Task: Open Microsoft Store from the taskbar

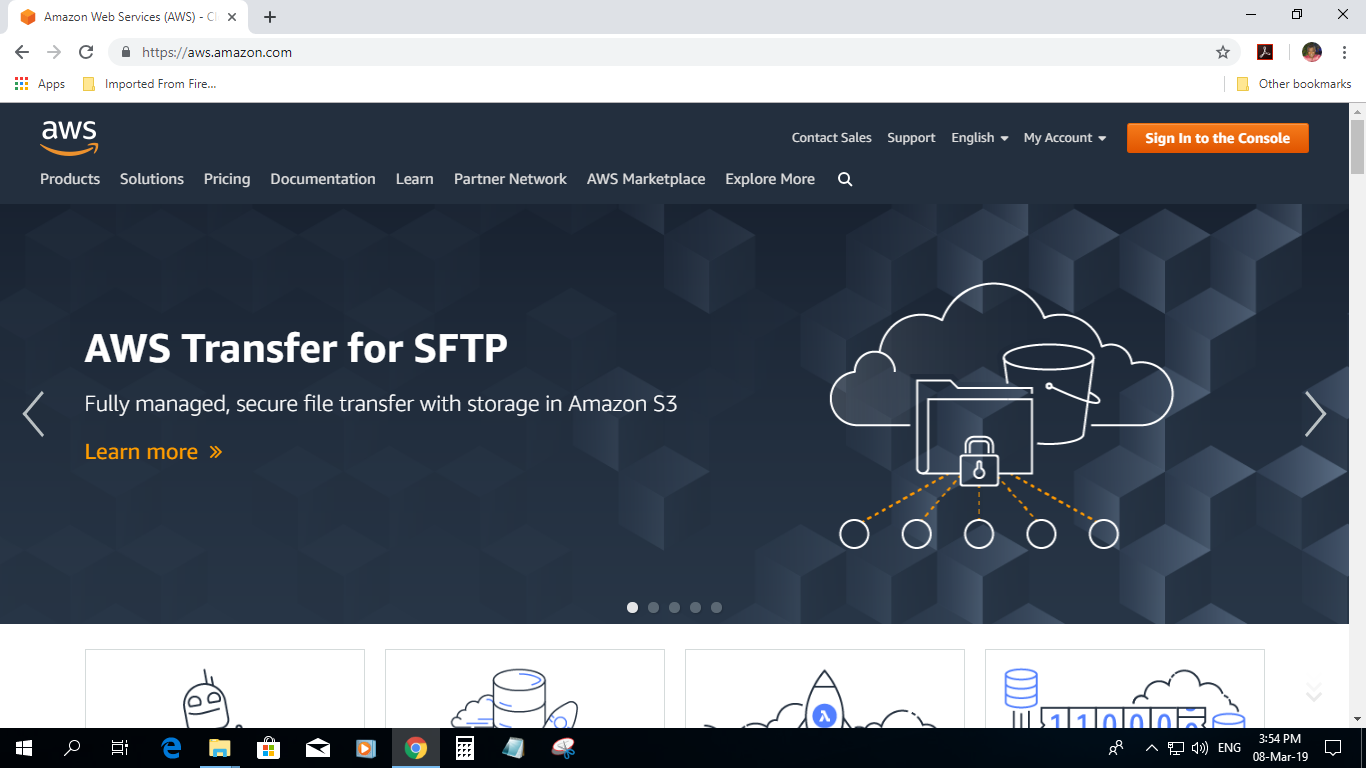Action: (x=269, y=747)
